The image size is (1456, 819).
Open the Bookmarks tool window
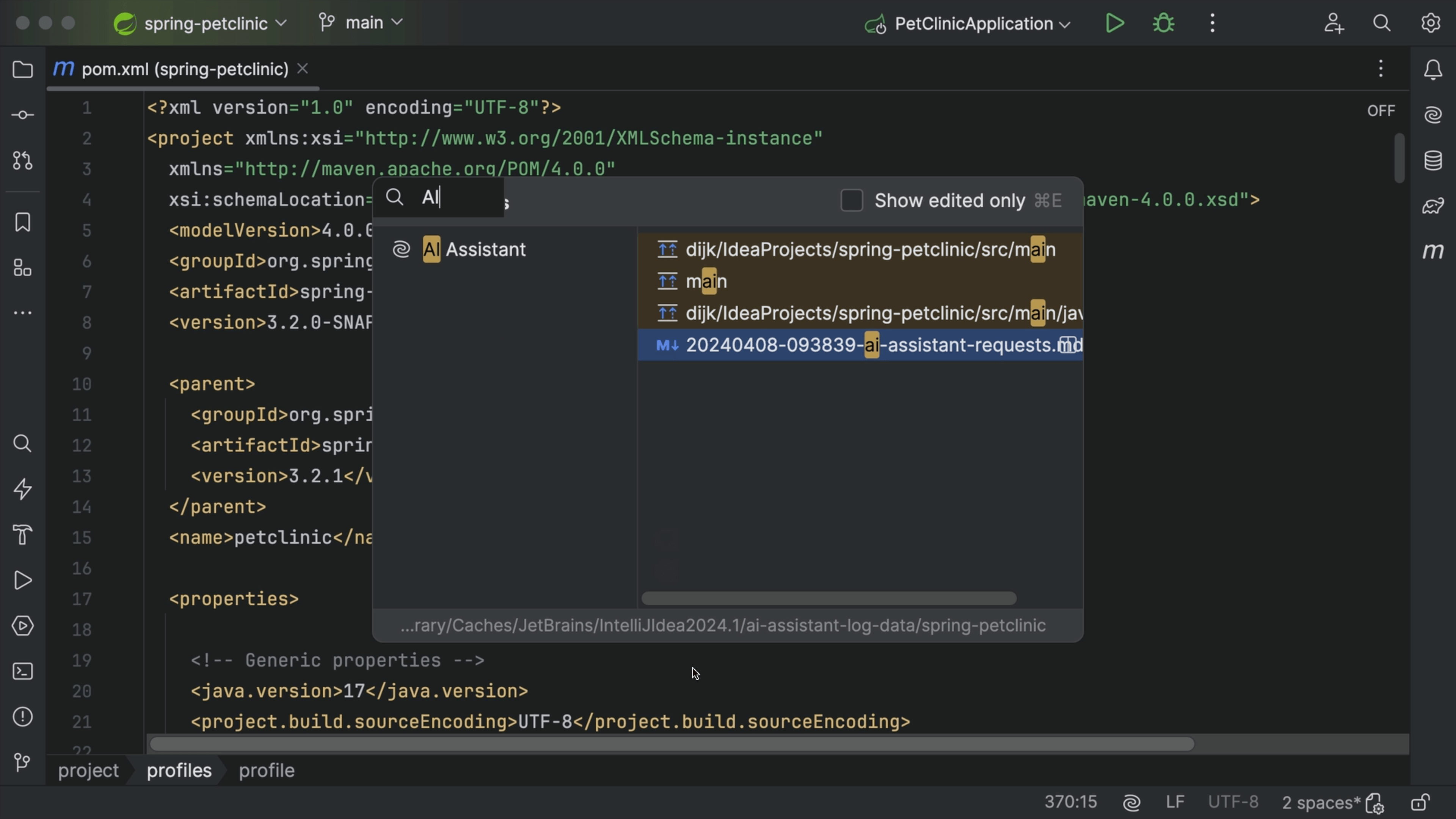coord(23,222)
